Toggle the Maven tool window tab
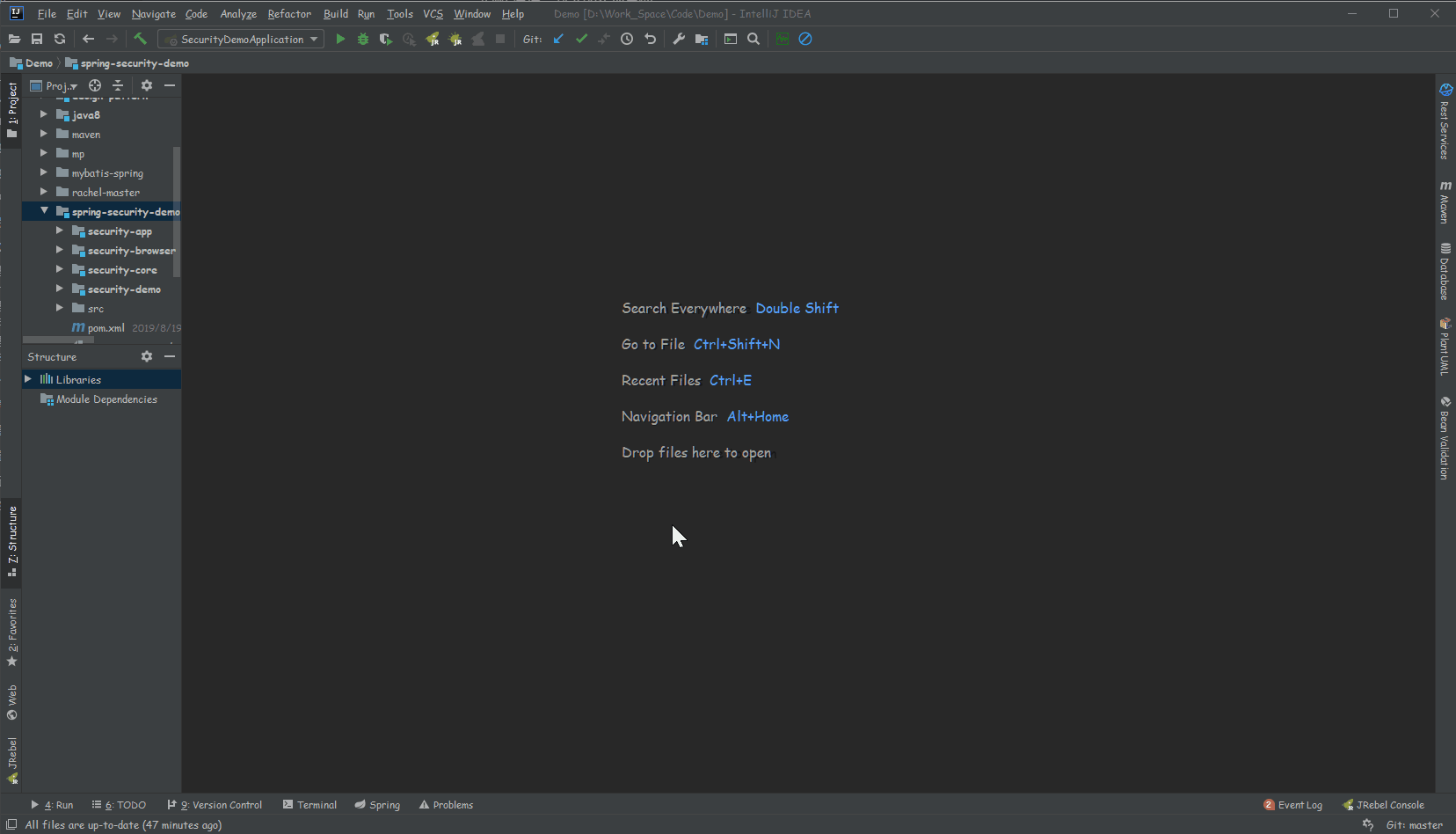This screenshot has width=1456, height=834. click(1445, 202)
